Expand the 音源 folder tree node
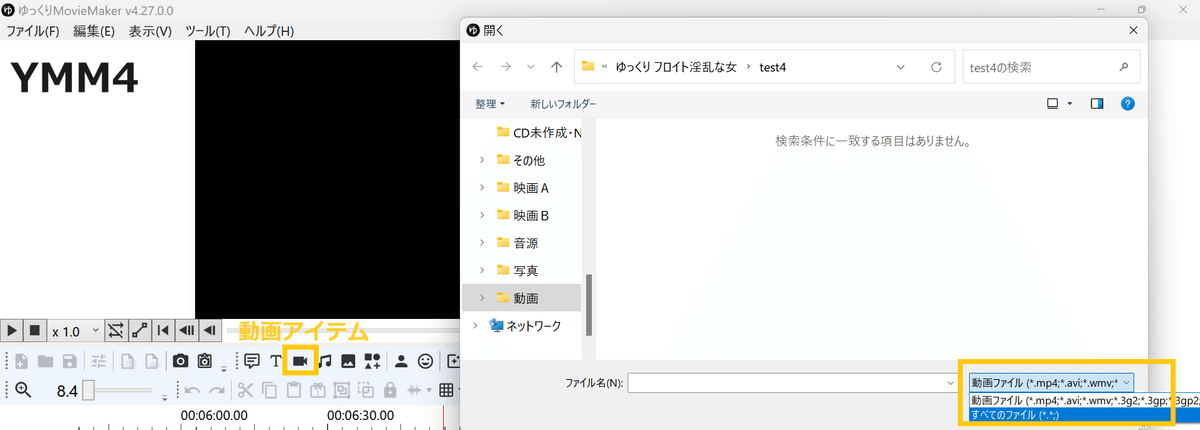The image size is (1200, 430). tap(482, 243)
